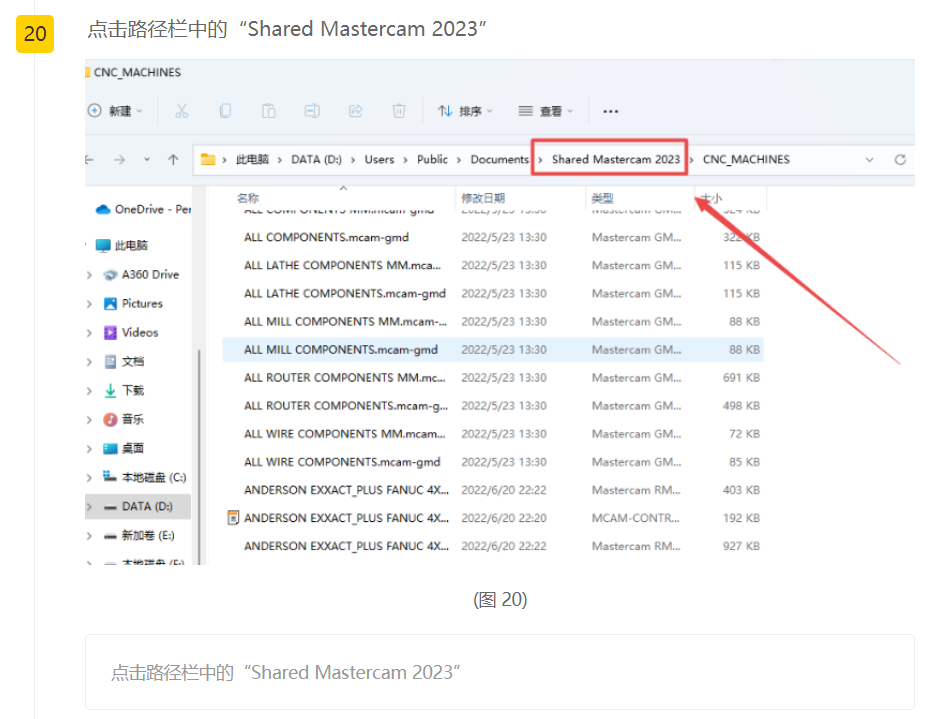Click the Delete trash icon
The image size is (934, 719).
(398, 111)
